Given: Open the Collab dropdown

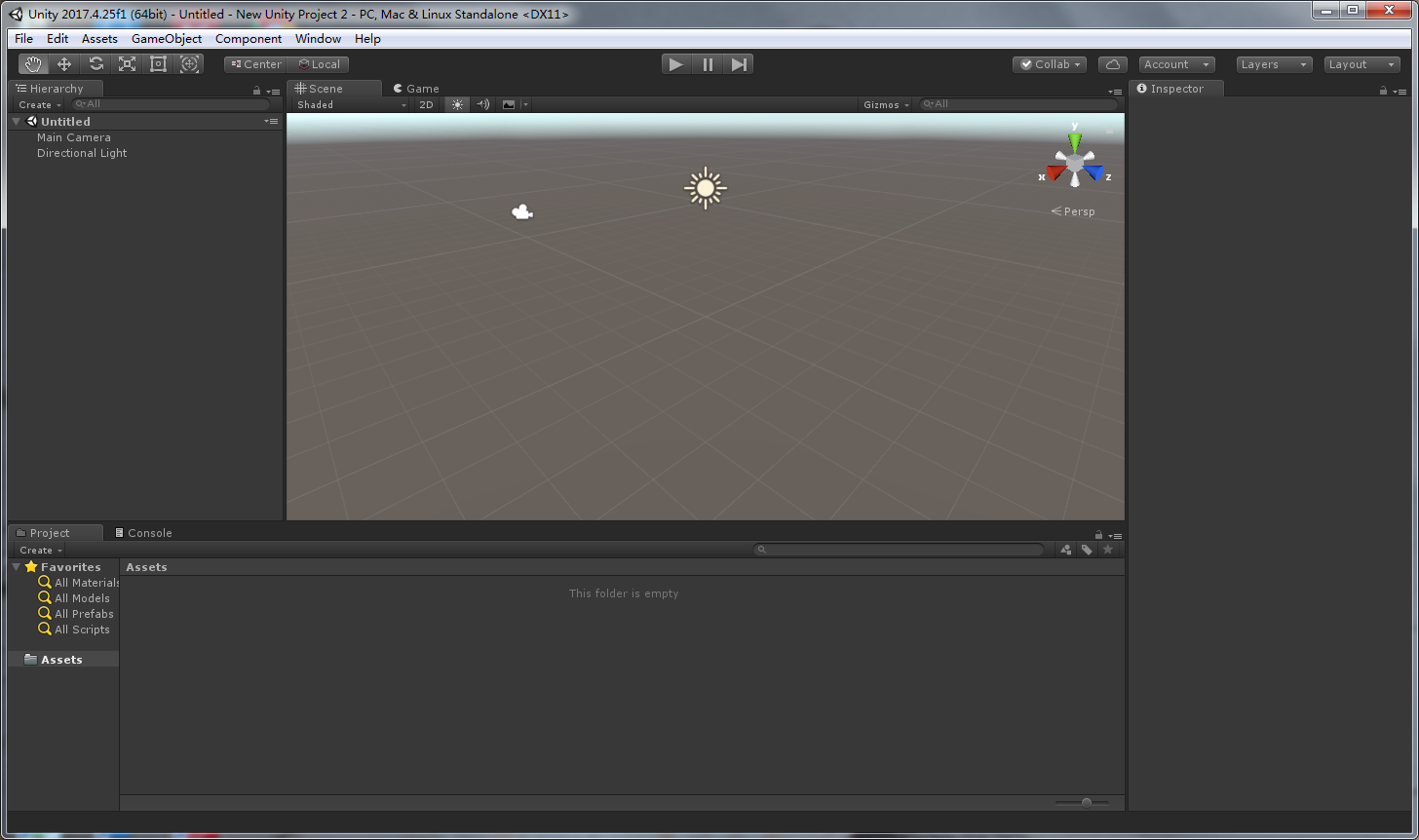Looking at the screenshot, I should [x=1051, y=64].
